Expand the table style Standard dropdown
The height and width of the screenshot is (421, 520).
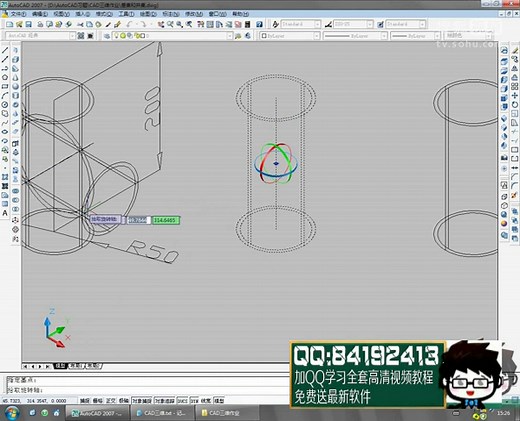pos(422,24)
